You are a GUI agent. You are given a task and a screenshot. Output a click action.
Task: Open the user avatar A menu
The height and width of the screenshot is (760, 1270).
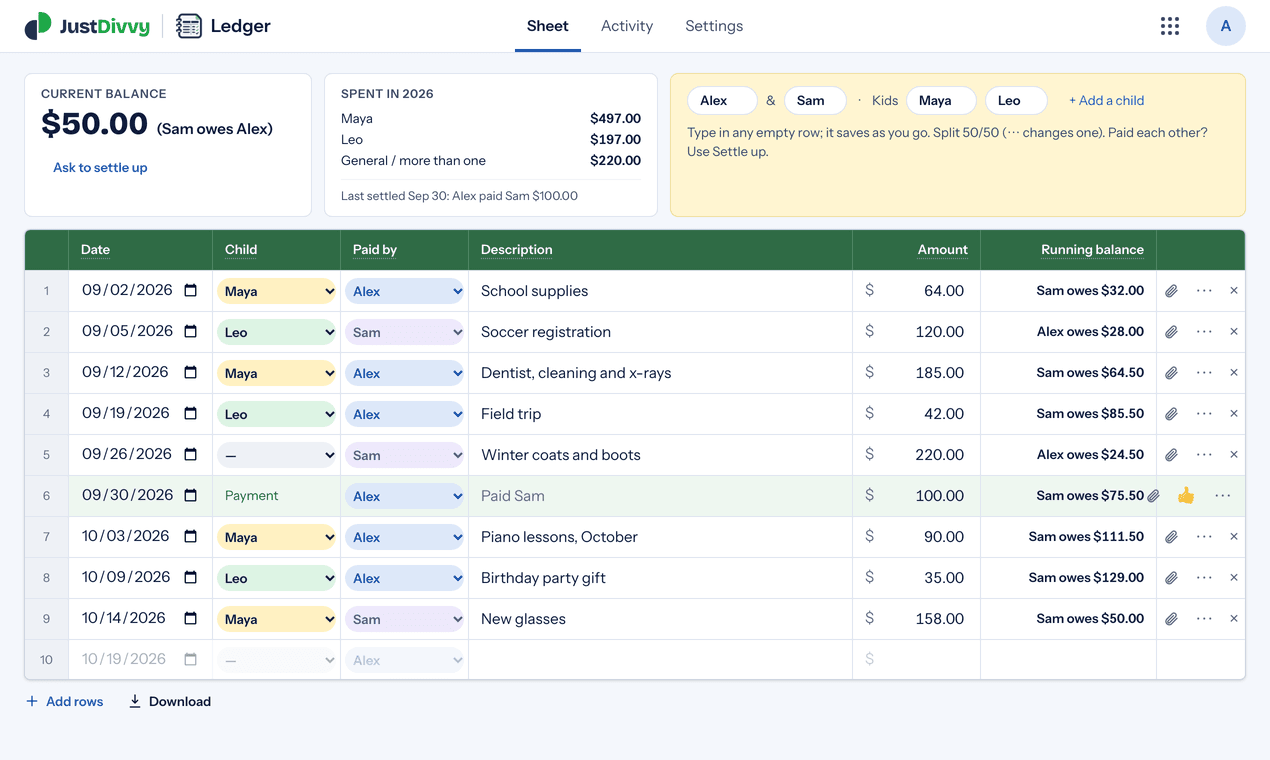pyautogui.click(x=1225, y=26)
